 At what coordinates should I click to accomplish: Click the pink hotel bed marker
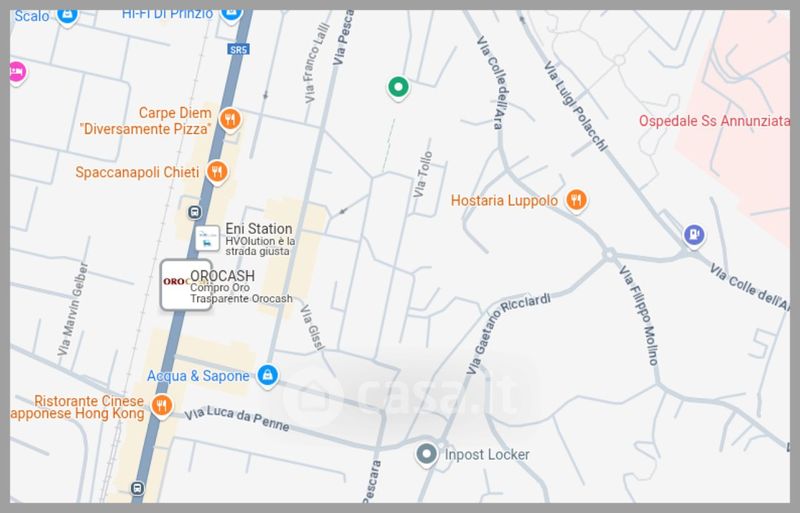point(17,71)
